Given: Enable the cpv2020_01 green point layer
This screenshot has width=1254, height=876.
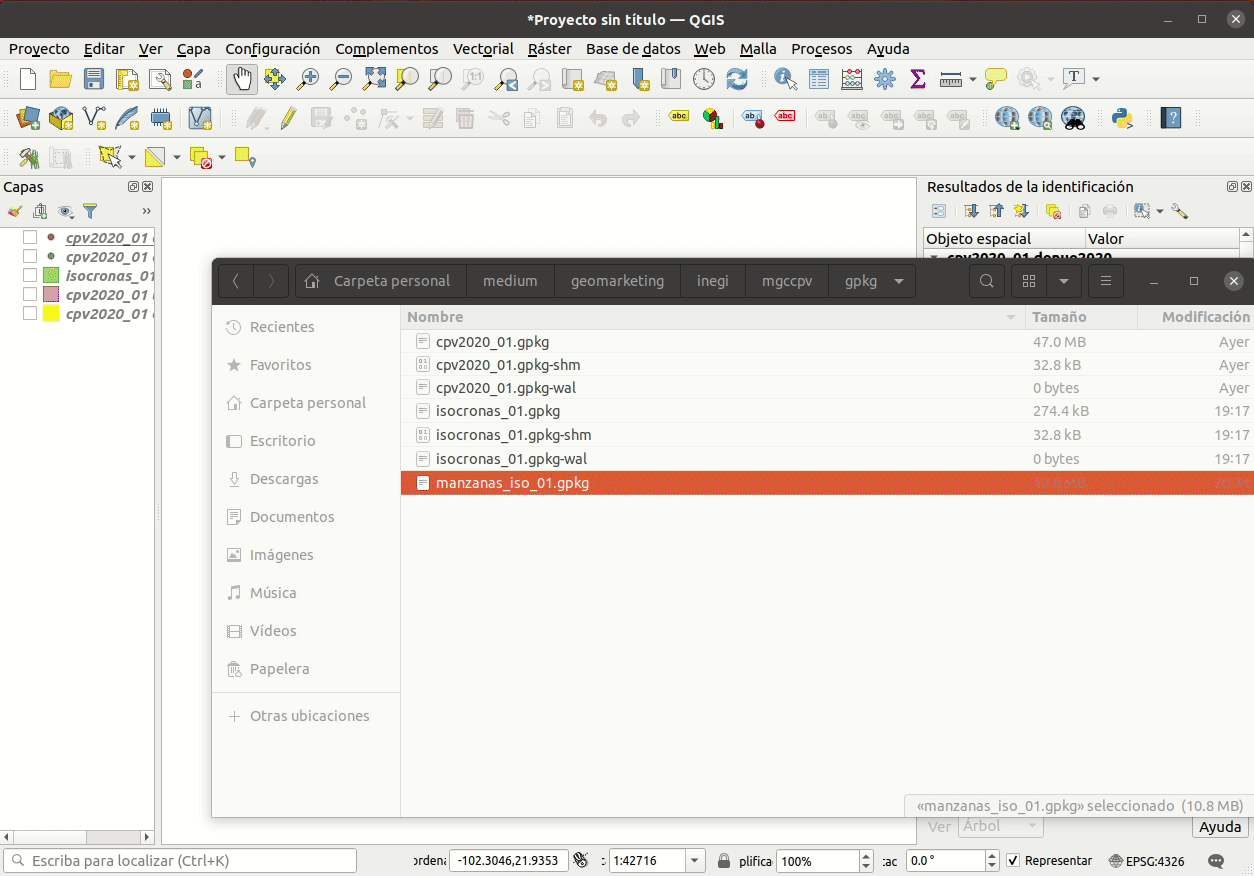Looking at the screenshot, I should (x=30, y=257).
